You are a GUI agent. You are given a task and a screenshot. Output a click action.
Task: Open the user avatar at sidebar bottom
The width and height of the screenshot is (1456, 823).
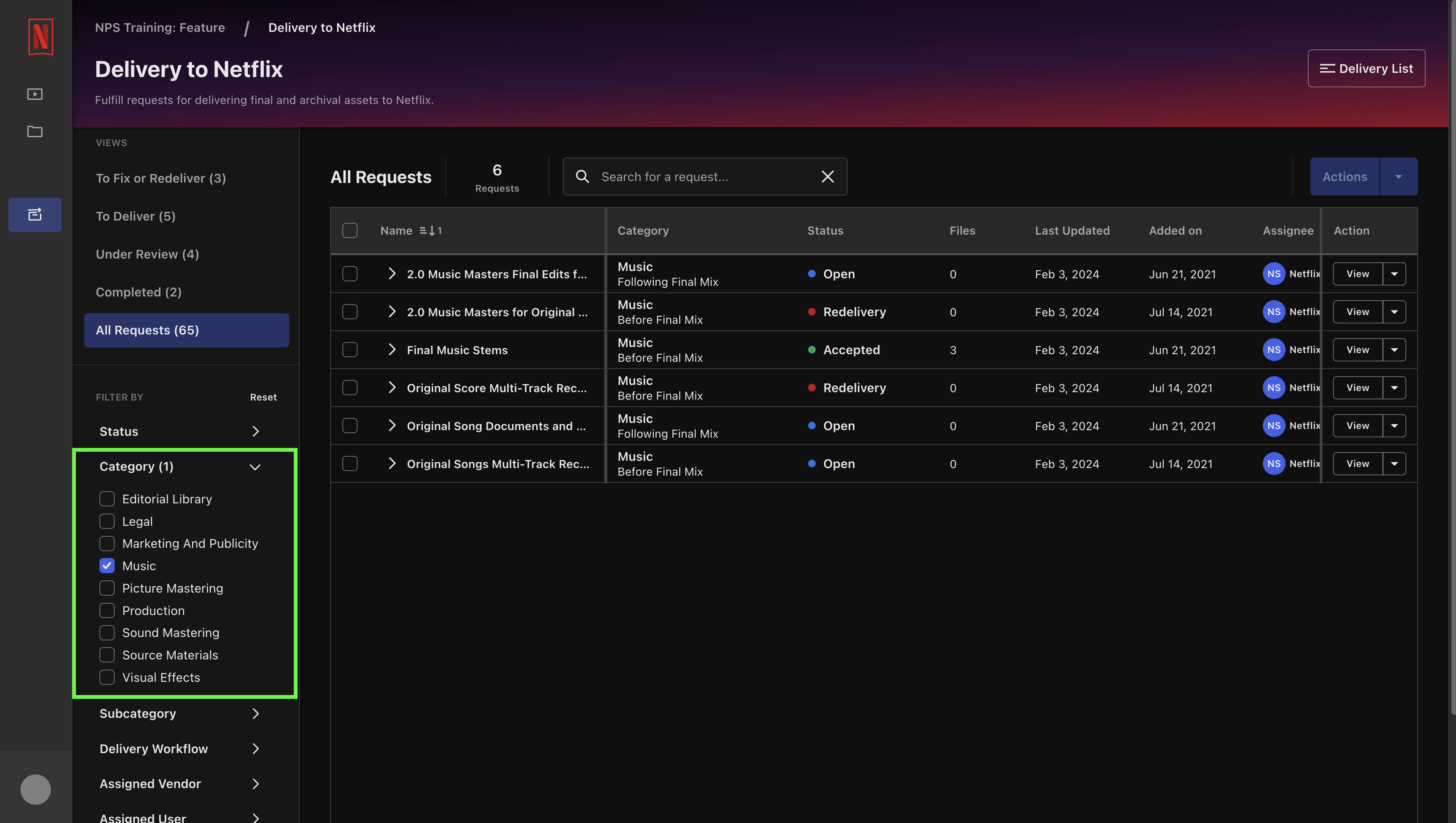point(36,789)
